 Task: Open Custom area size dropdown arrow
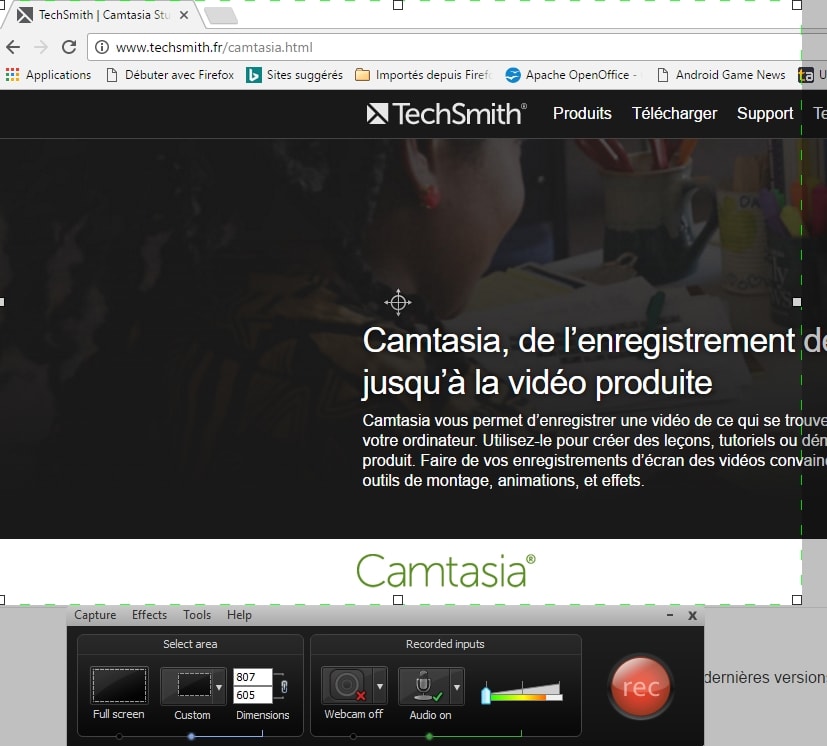[x=219, y=687]
